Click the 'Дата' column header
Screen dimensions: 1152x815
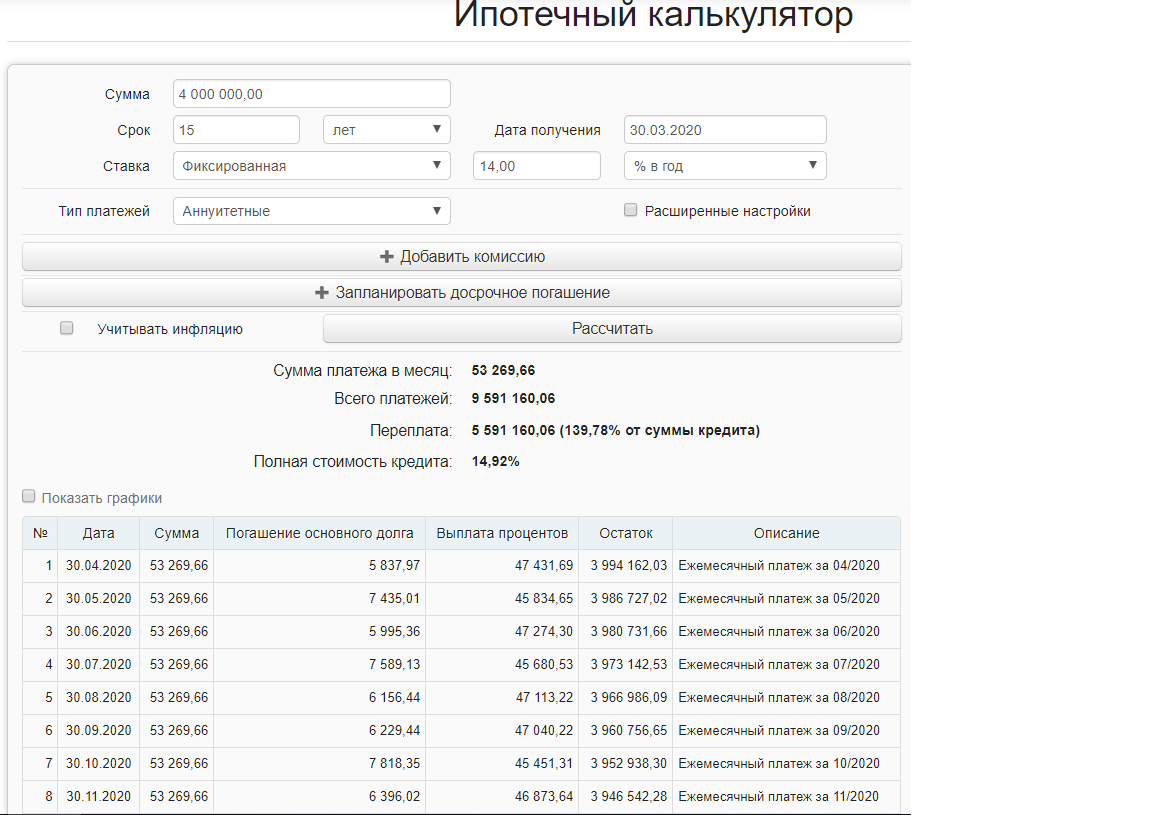coord(98,533)
